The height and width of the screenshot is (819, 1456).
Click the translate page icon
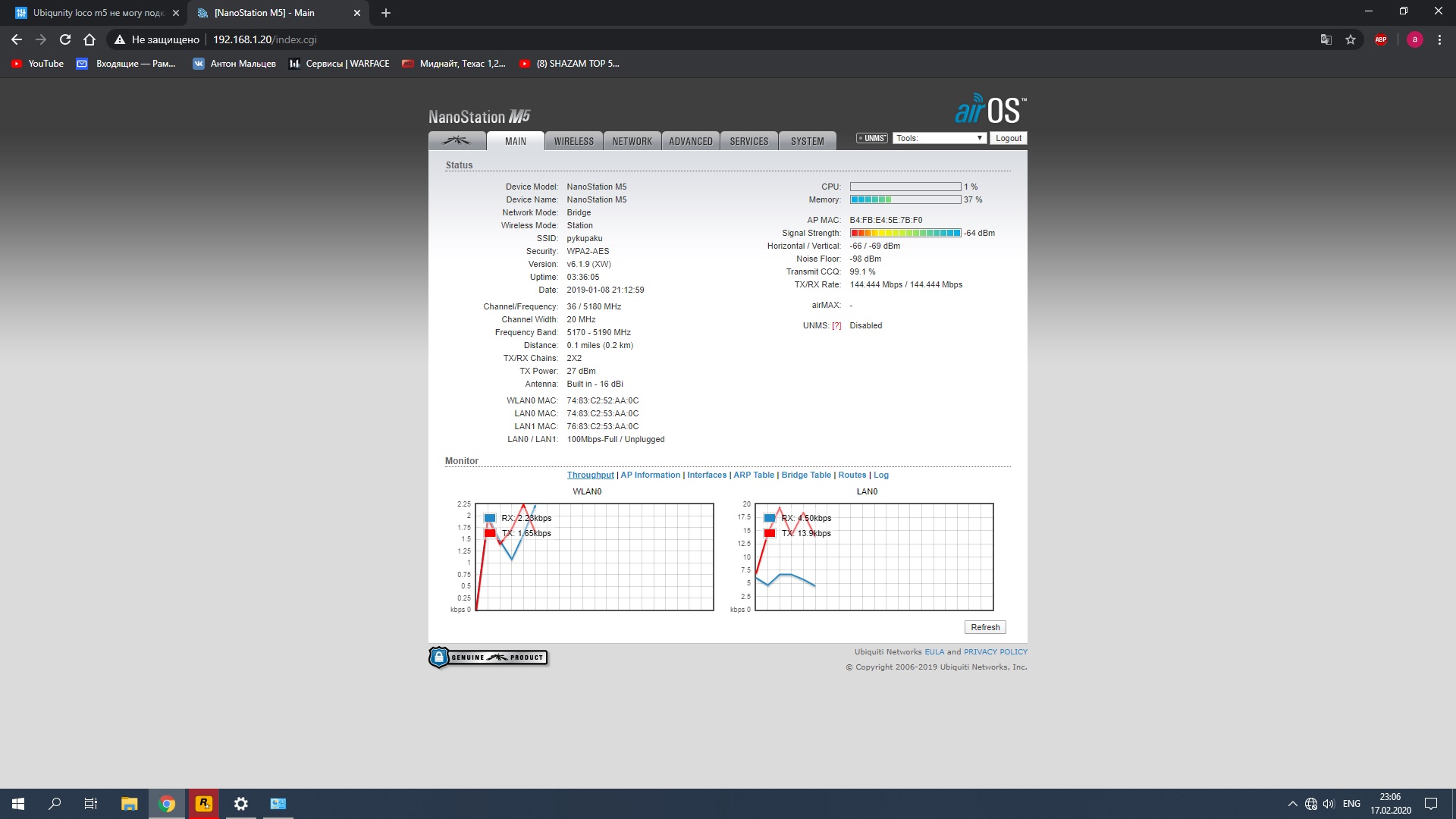point(1326,39)
